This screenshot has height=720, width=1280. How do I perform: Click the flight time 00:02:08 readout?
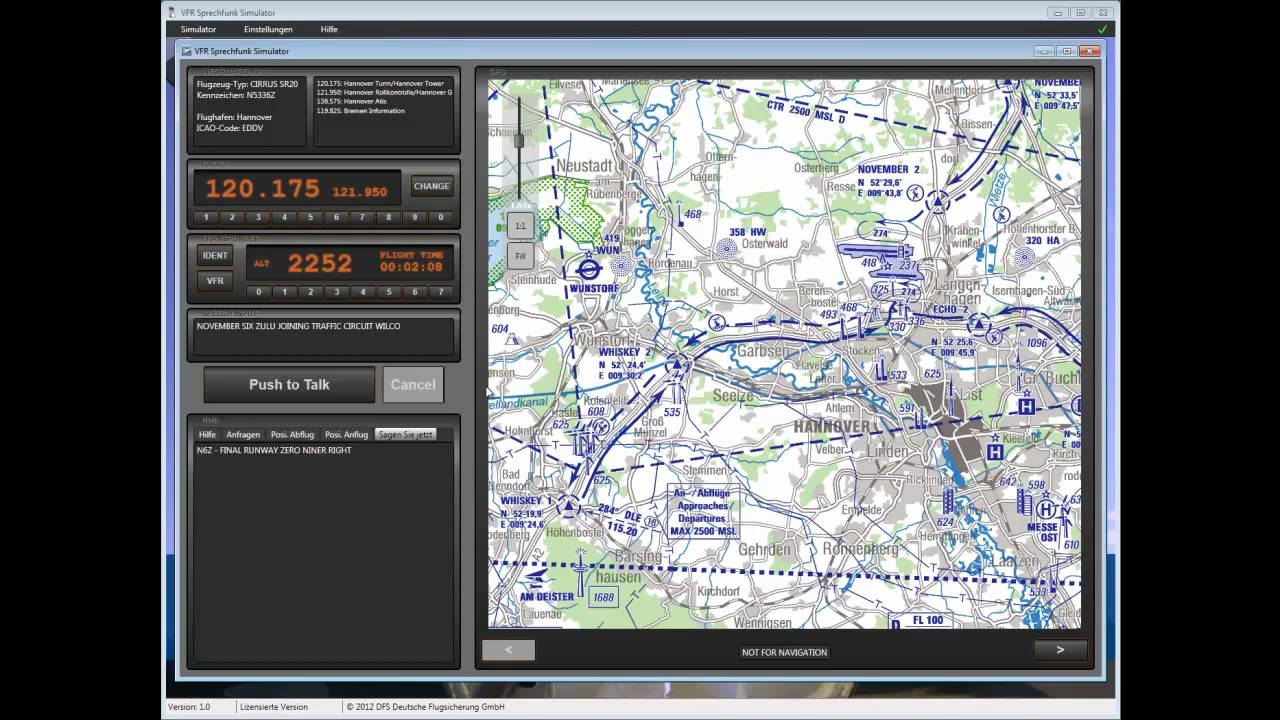pyautogui.click(x=411, y=268)
